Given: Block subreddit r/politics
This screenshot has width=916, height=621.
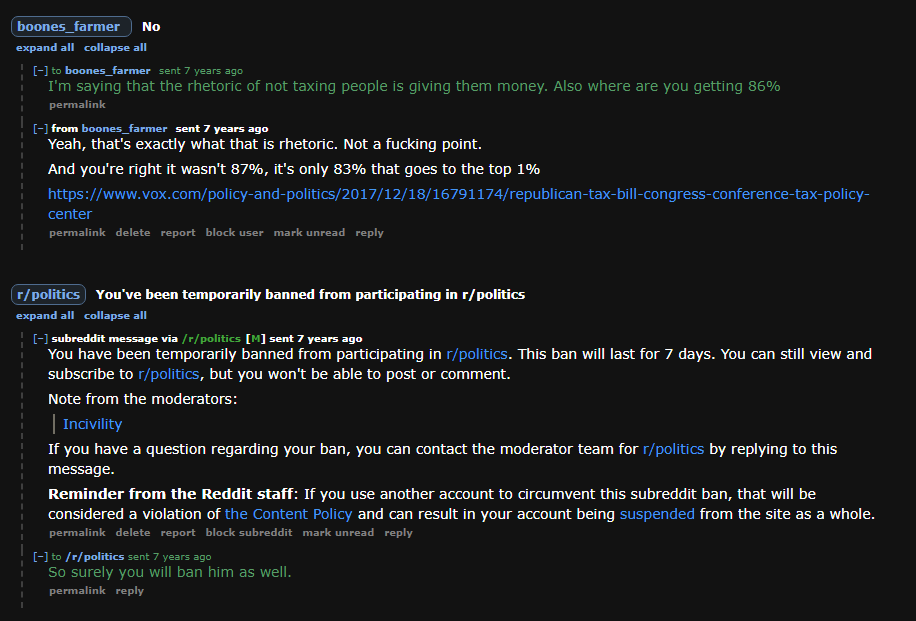Looking at the screenshot, I should click(249, 533).
